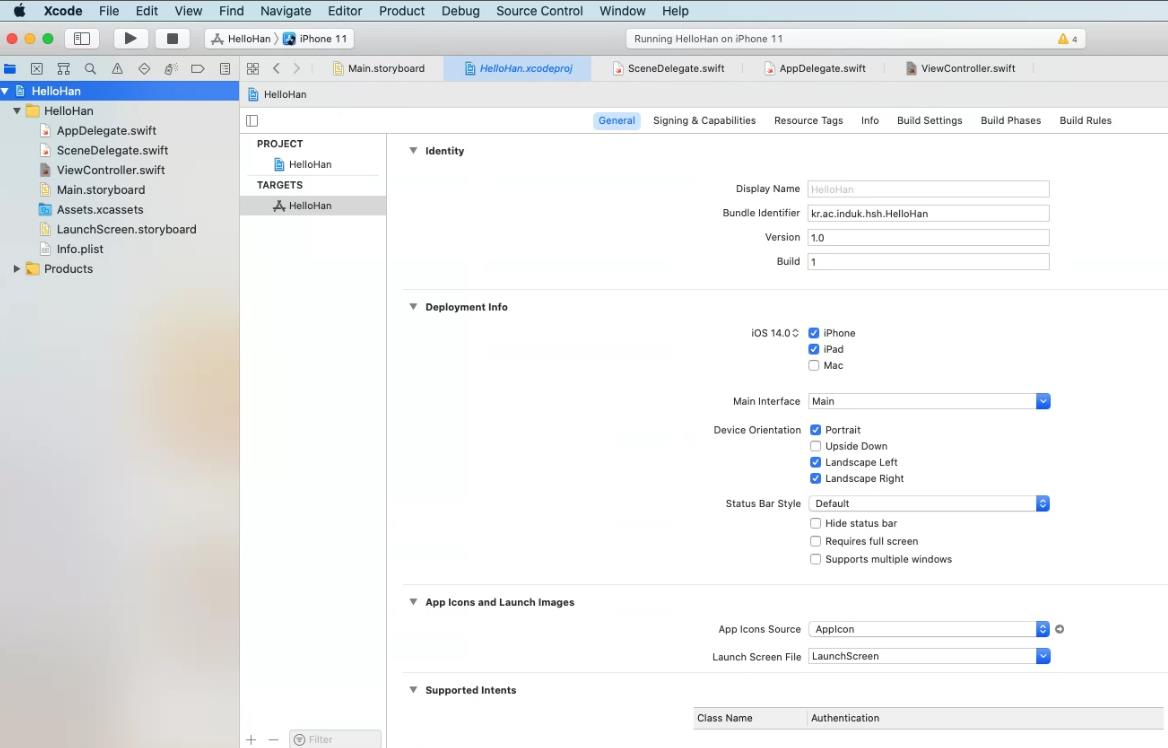Screen dimensions: 1168x748
Task: Open the related items grid icon
Action: coord(253,69)
